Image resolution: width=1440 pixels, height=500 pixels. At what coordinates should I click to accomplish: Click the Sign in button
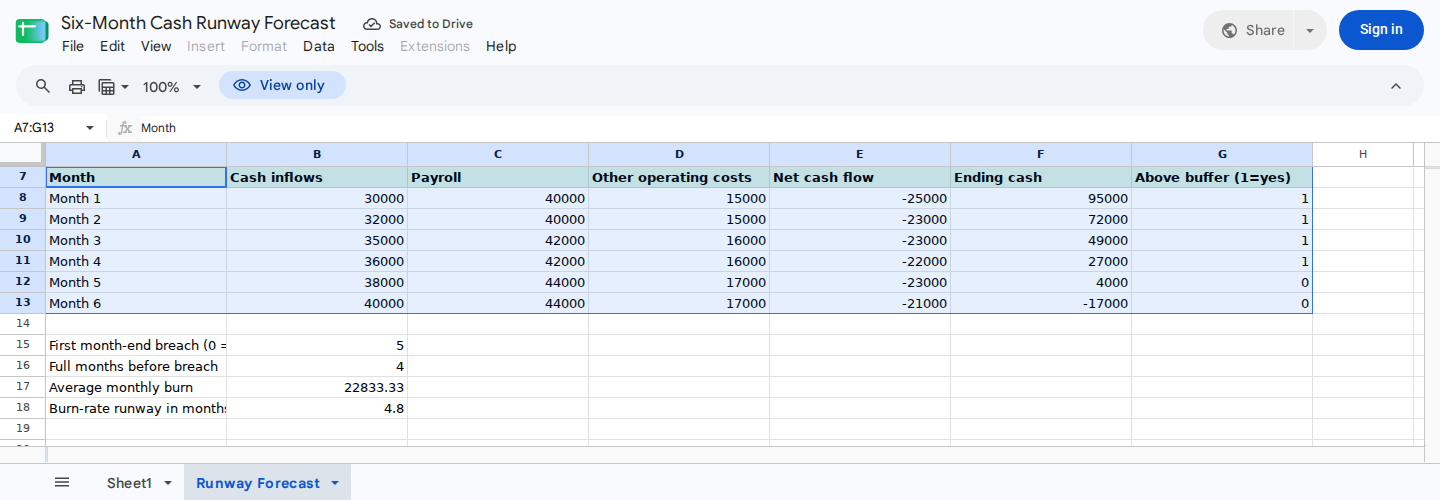point(1381,30)
